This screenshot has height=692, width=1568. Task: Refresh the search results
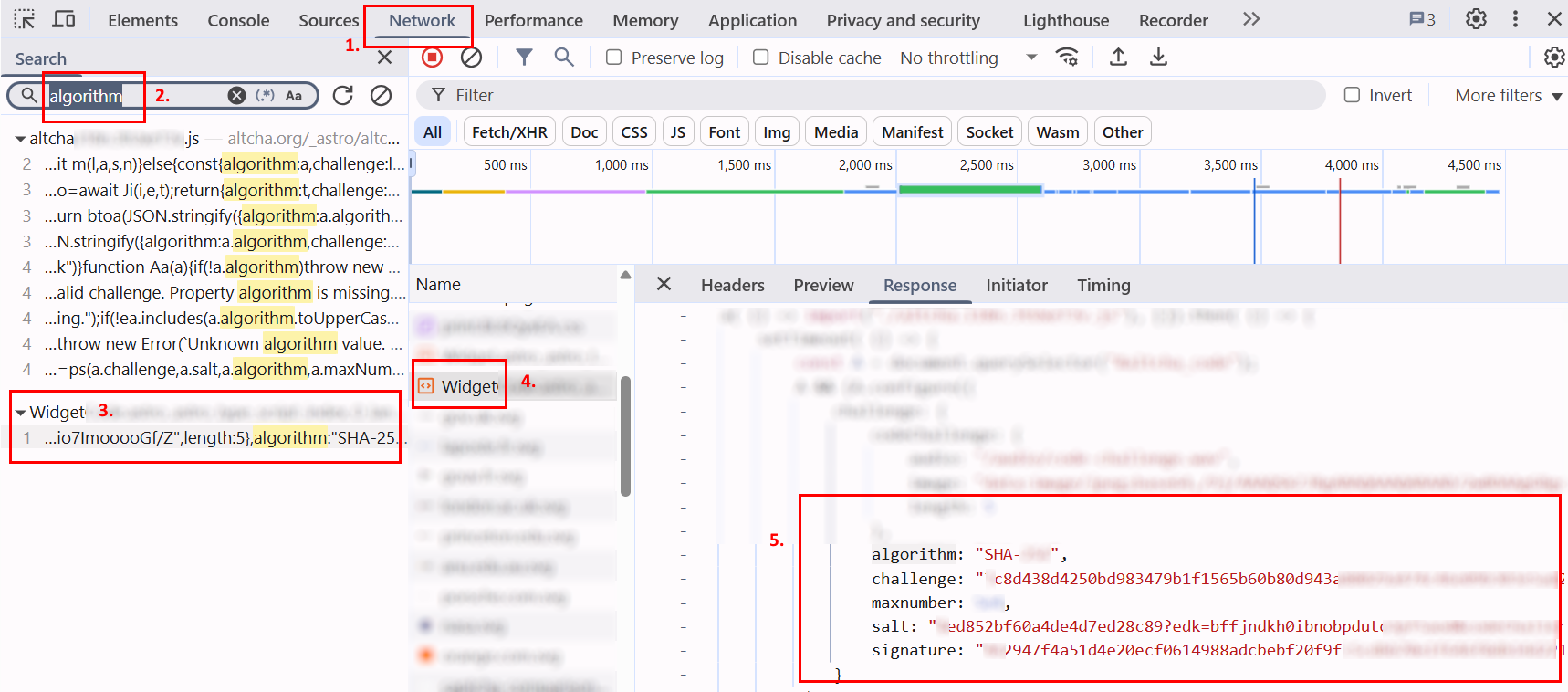pos(343,95)
